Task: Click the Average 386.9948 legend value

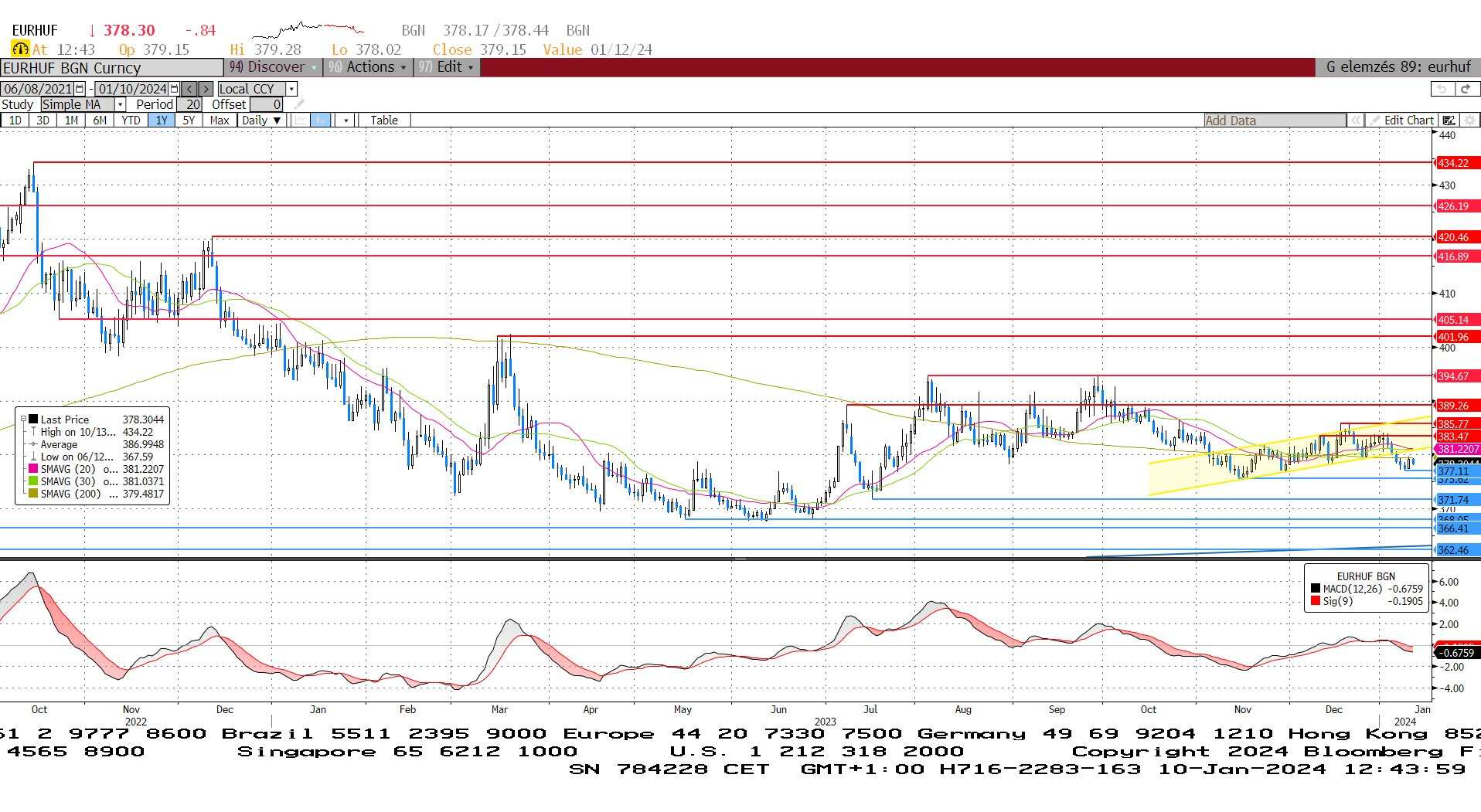Action: pos(143,444)
